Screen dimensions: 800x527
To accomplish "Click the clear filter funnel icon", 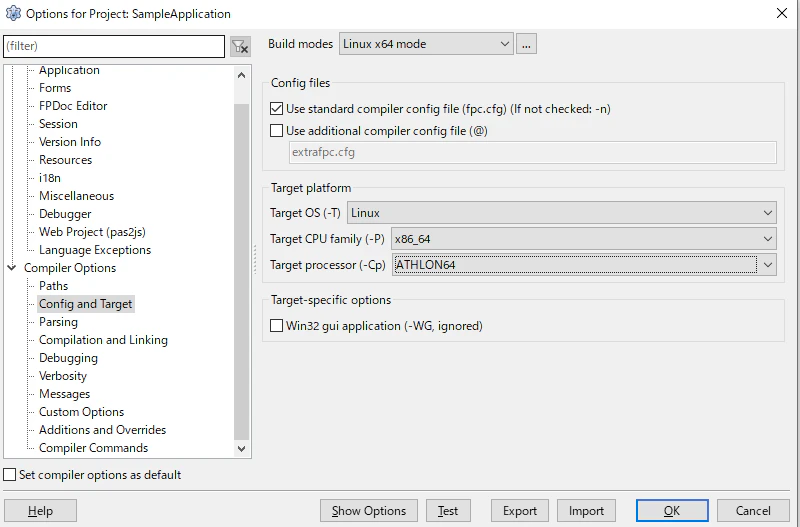I will 240,46.
